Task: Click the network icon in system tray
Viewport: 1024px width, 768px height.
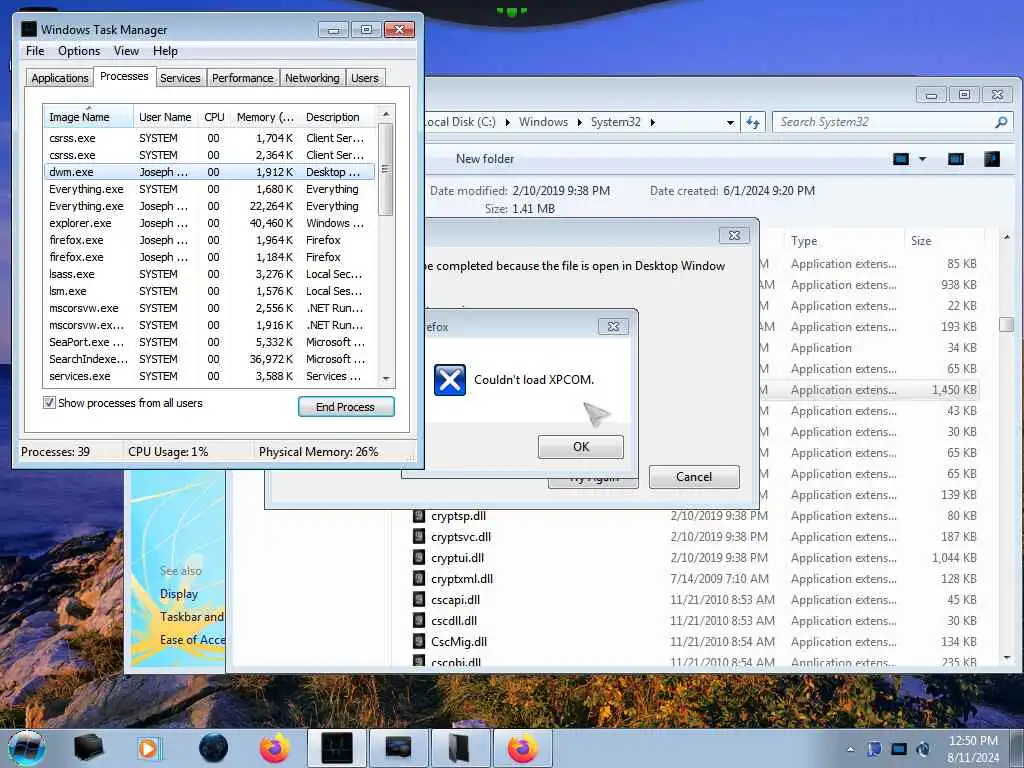Action: (899, 749)
